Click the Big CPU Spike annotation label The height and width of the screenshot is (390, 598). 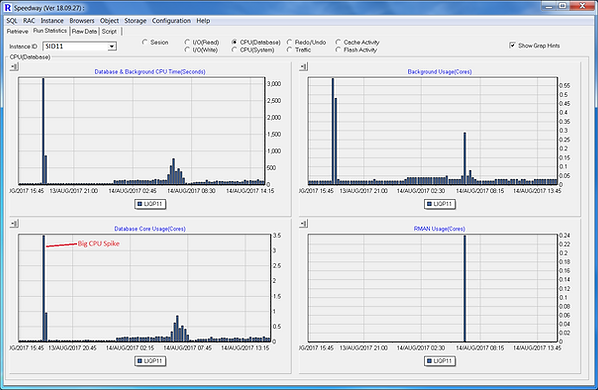click(x=99, y=244)
